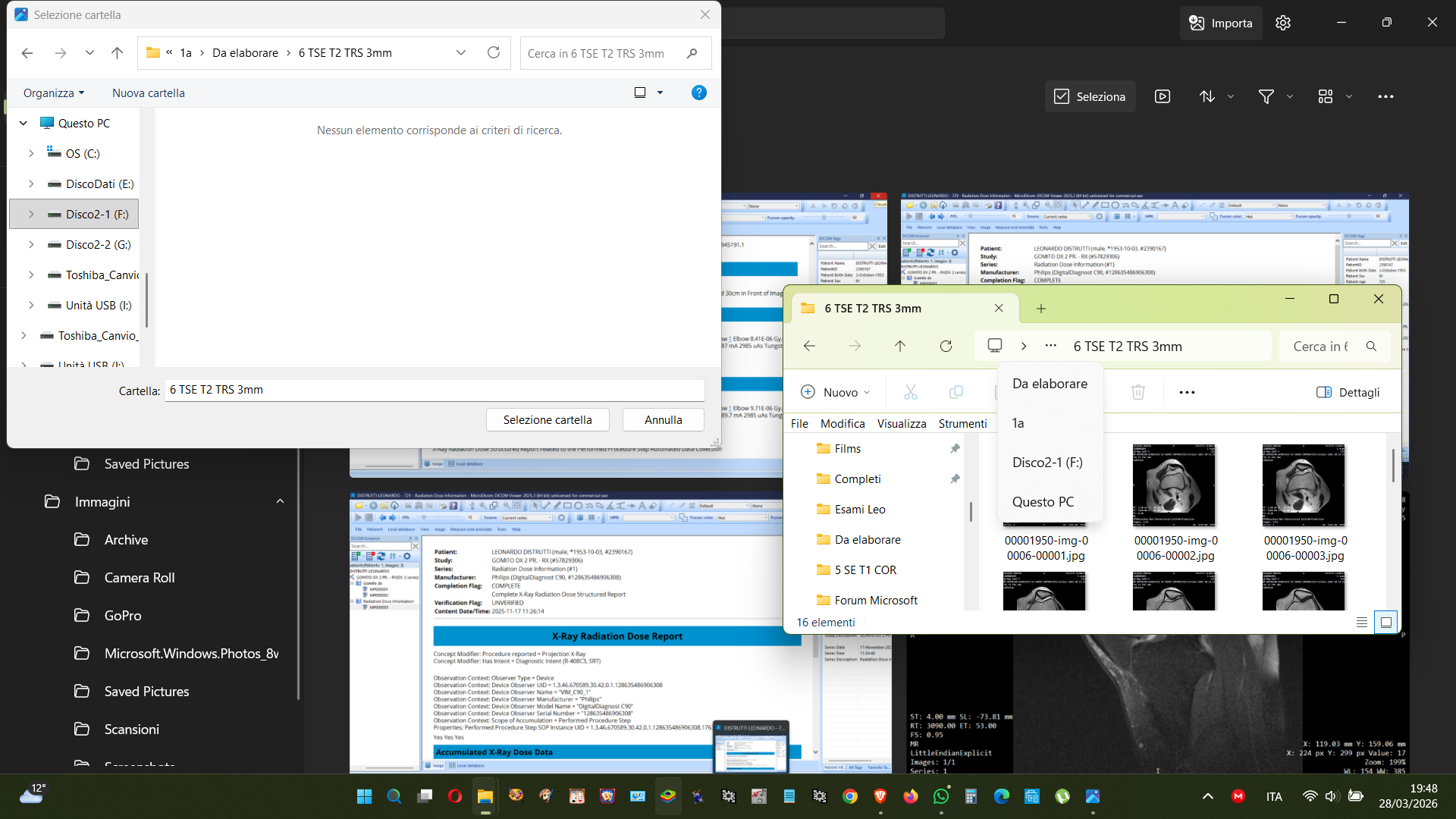Image resolution: width=1456 pixels, height=819 pixels.
Task: Go up a level in Explorer window
Action: [900, 347]
